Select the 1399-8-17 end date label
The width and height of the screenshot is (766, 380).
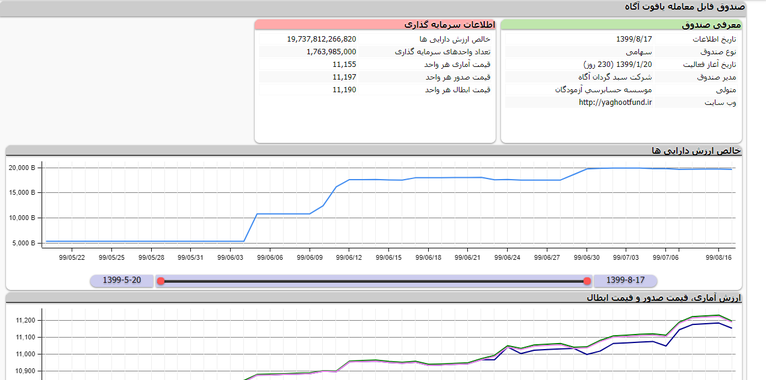click(x=625, y=280)
